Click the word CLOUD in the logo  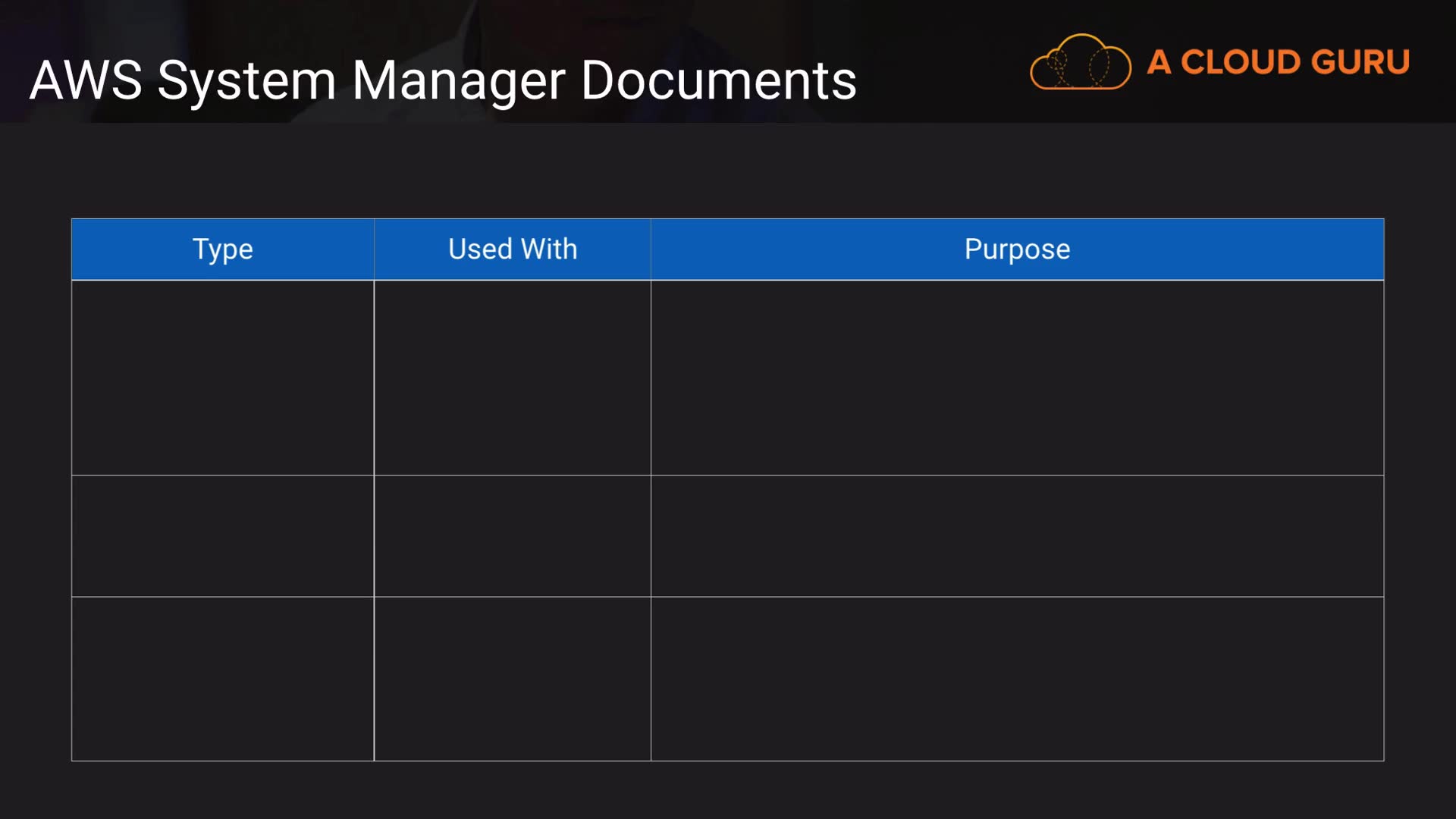coord(1240,62)
